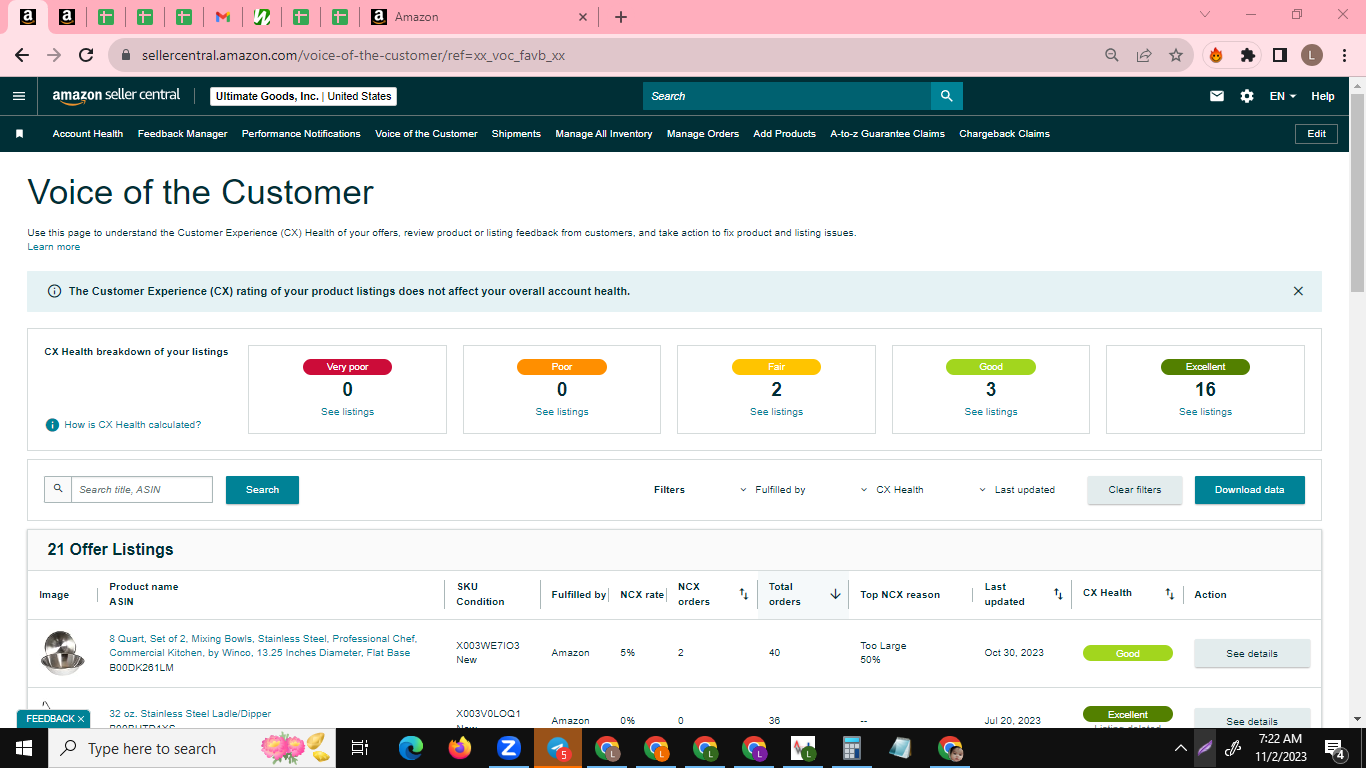
Task: Open A-to-z Guarantee Claims
Action: point(888,134)
